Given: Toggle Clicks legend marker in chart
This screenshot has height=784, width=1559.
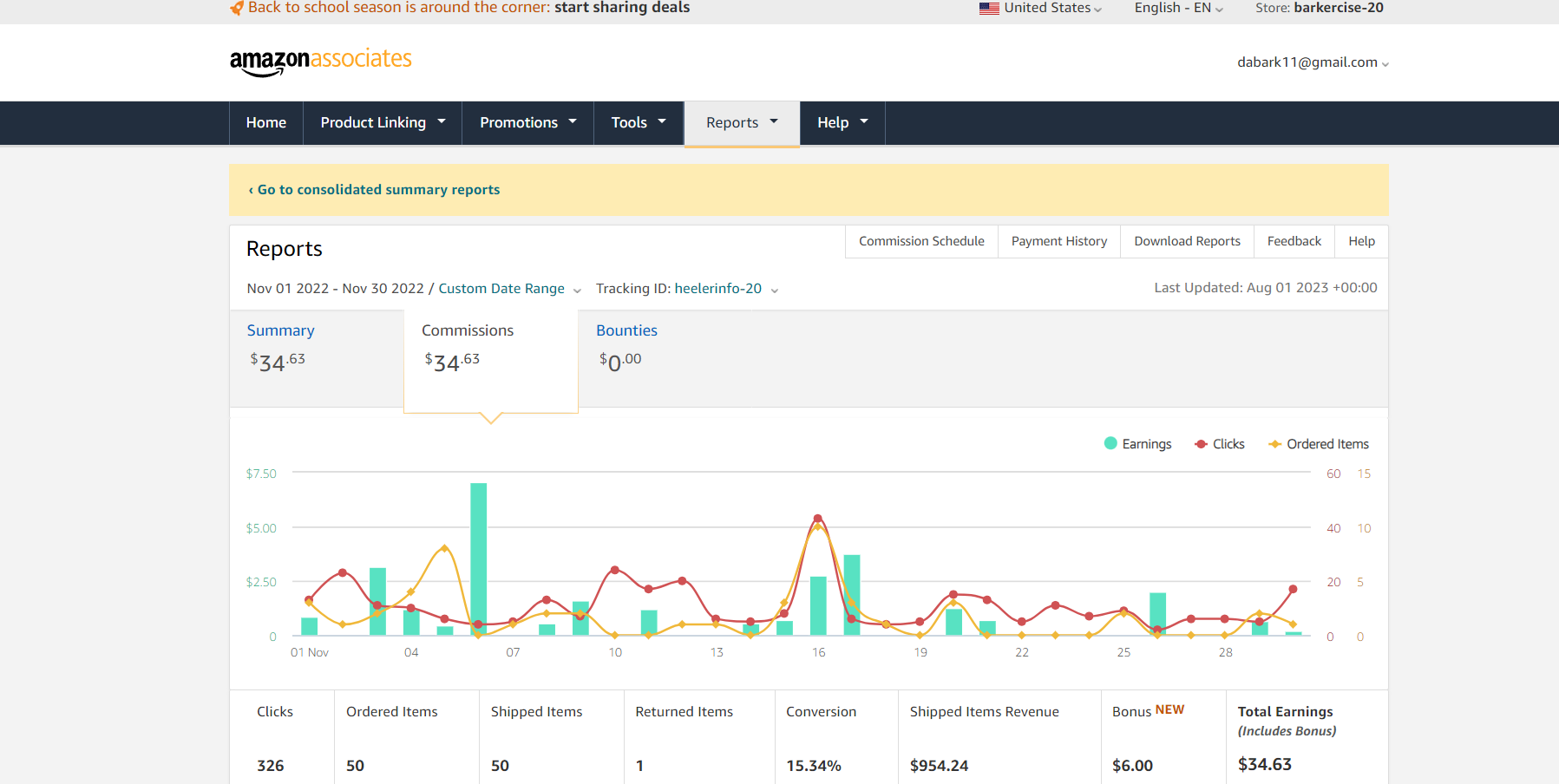Looking at the screenshot, I should pyautogui.click(x=1202, y=444).
